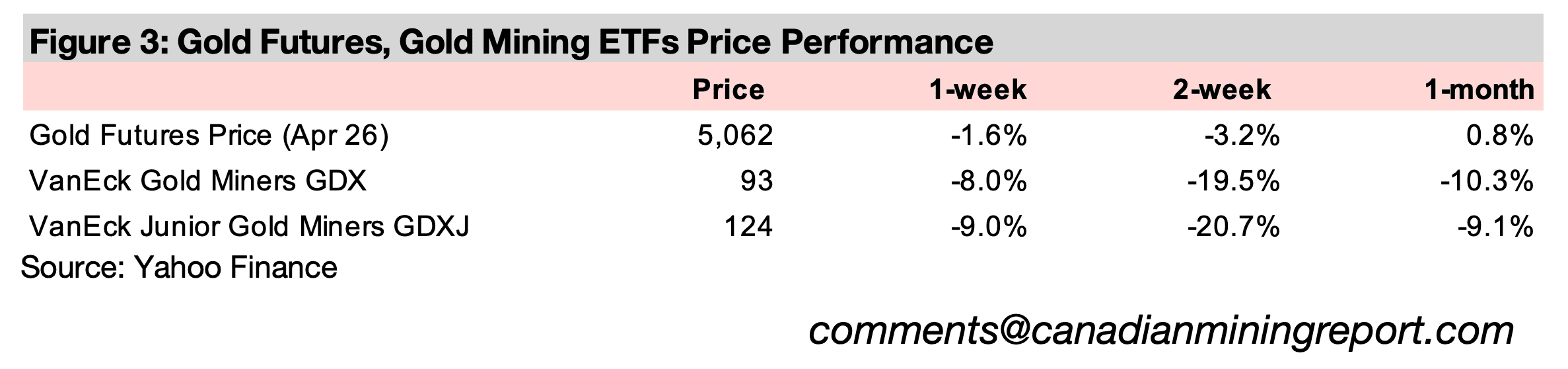Viewport: 1568px width, 369px height.
Task: Click the -3.2% gold futures 2-week cell
Action: click(1242, 136)
